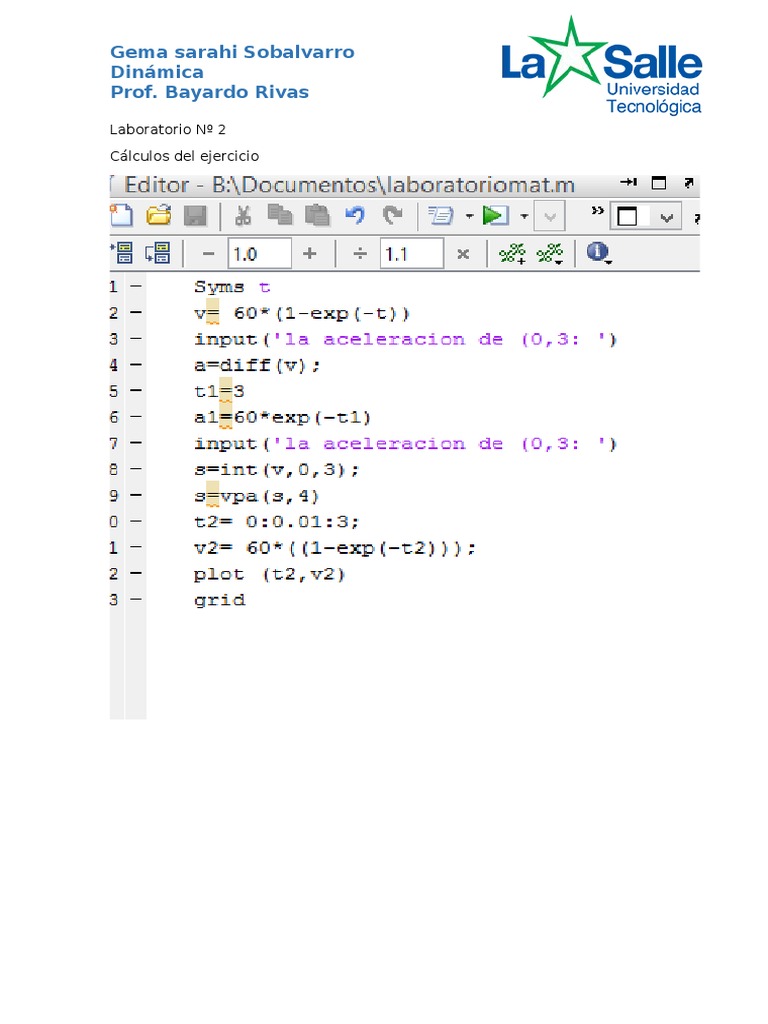
Task: Click the text 'Prof. Bayardo Rivas'
Action: (210, 92)
